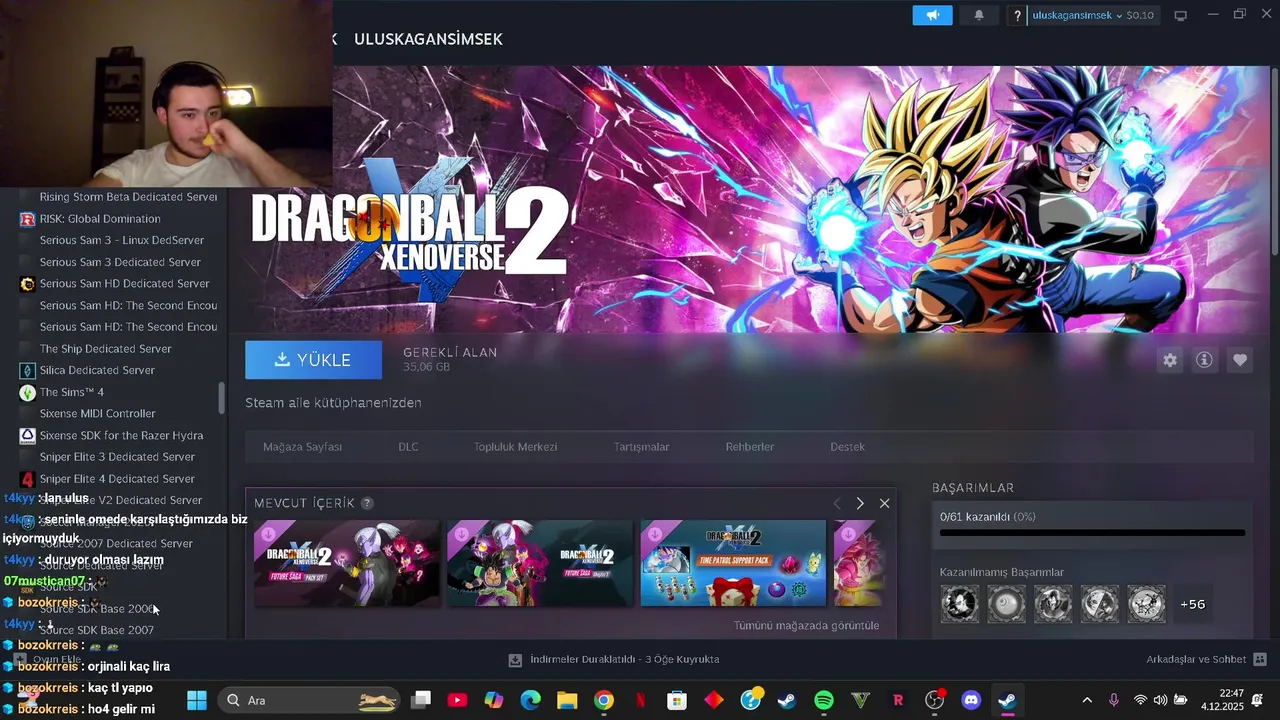Viewport: 1280px width, 720px height.
Task: Show the +56 remaining achievements
Action: click(1192, 604)
